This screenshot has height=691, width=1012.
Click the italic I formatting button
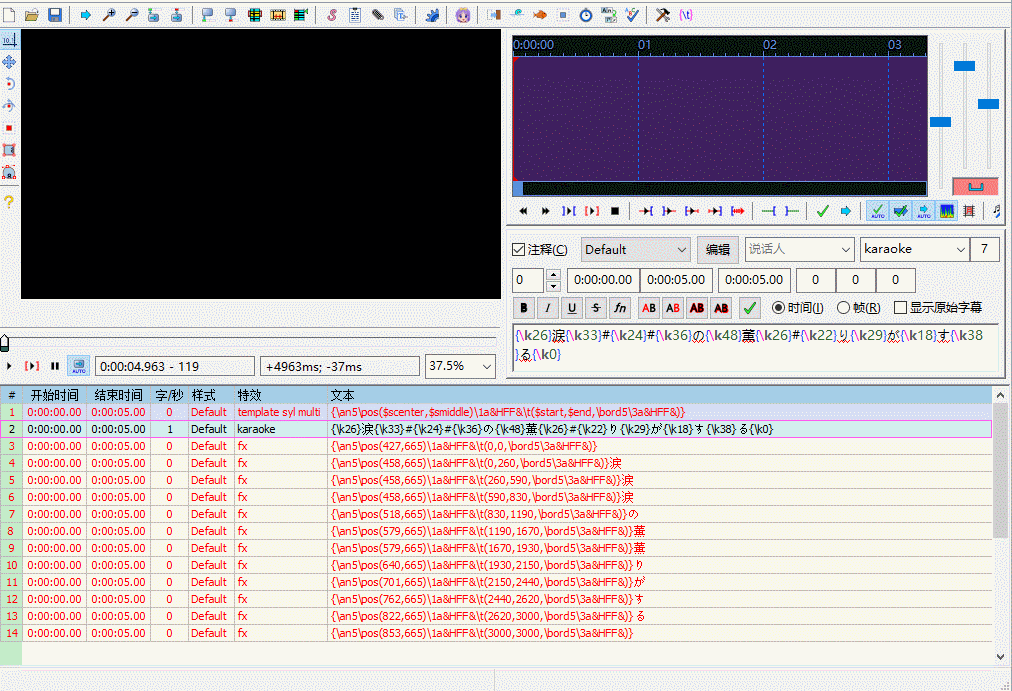(x=548, y=308)
